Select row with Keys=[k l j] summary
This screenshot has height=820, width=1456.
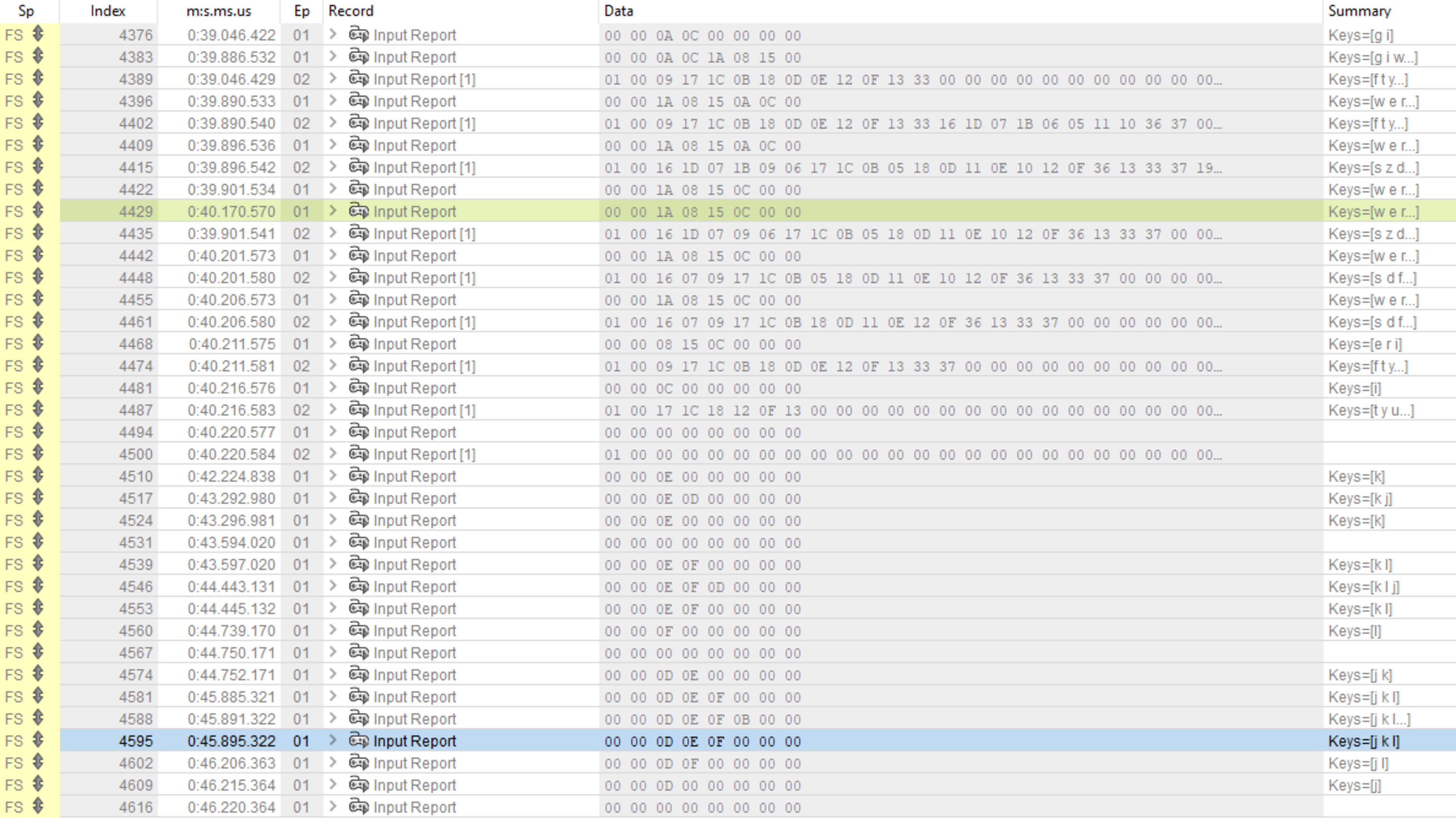(1363, 586)
